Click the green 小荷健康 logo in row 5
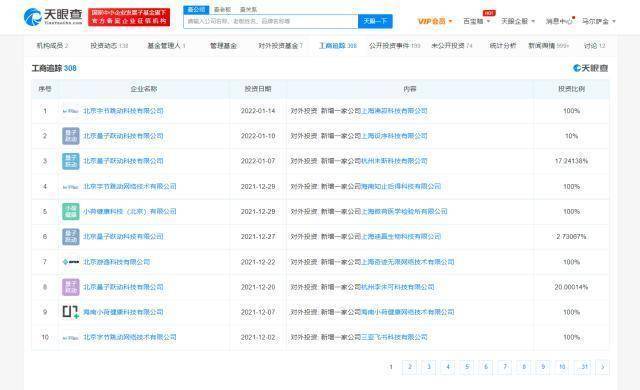 (71, 212)
